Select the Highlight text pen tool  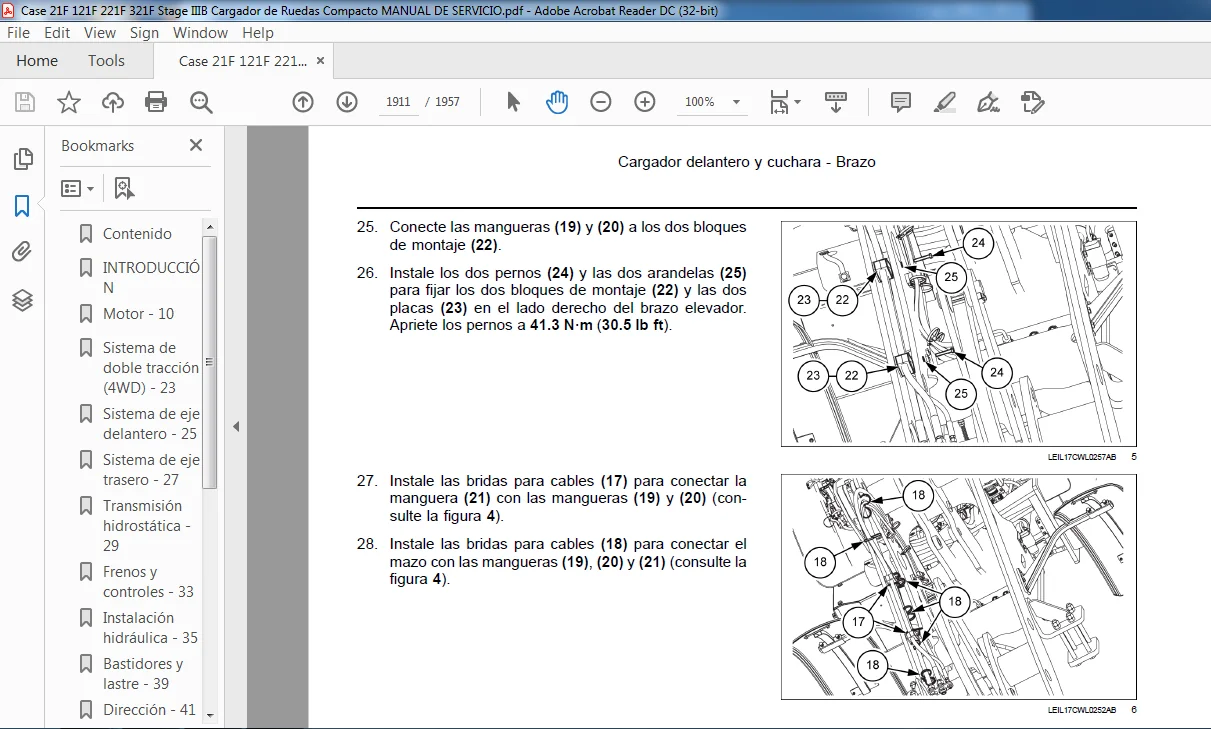coord(945,102)
